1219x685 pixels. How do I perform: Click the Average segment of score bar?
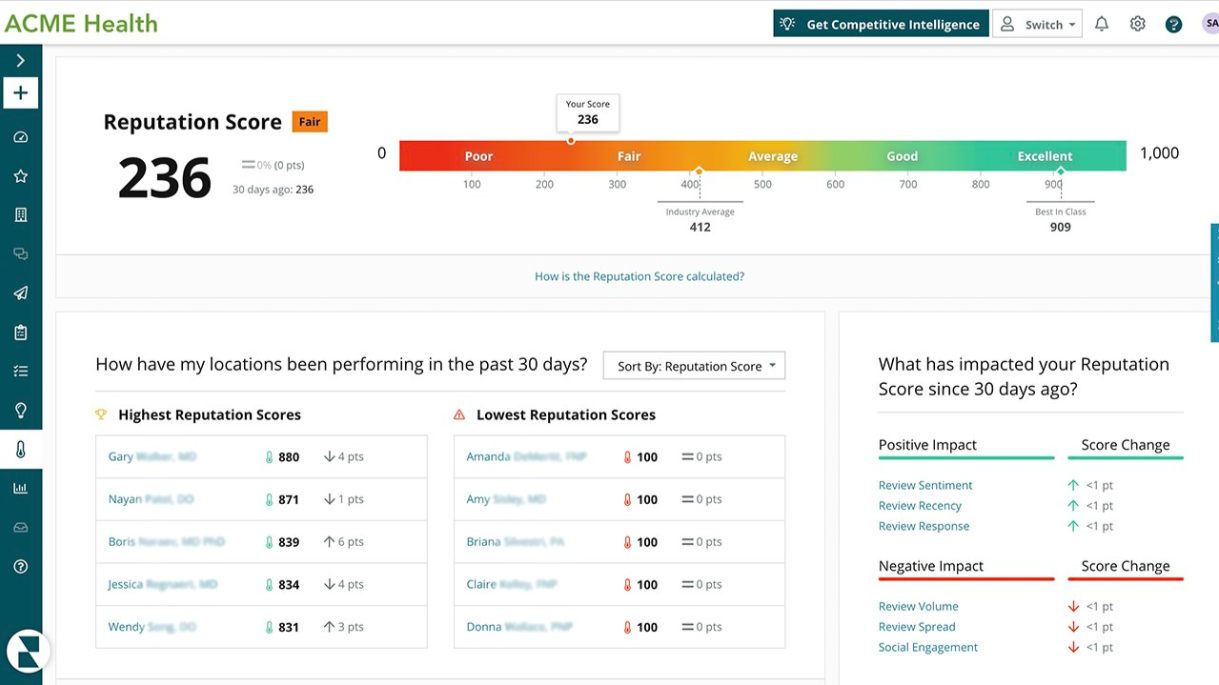coord(773,156)
